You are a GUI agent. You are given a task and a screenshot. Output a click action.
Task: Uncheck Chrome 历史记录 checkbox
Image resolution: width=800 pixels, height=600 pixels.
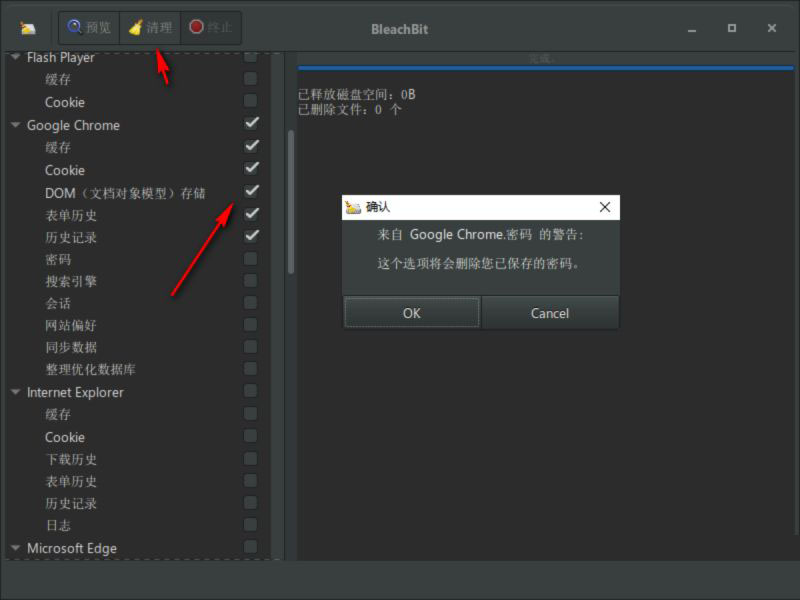251,235
